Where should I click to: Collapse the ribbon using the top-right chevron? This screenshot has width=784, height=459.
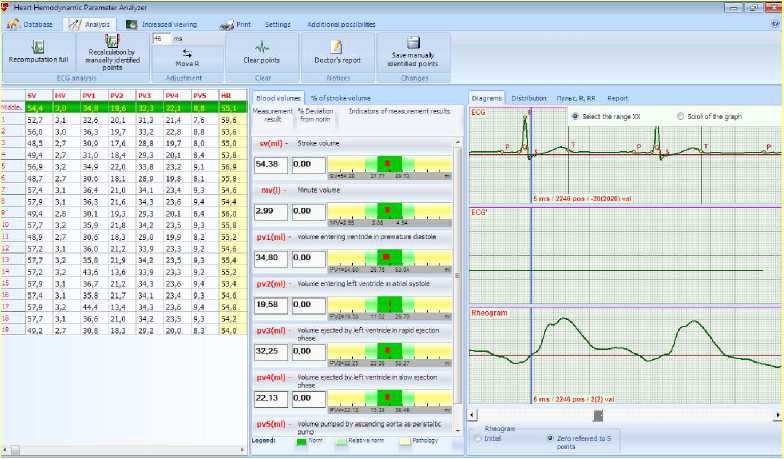[776, 21]
